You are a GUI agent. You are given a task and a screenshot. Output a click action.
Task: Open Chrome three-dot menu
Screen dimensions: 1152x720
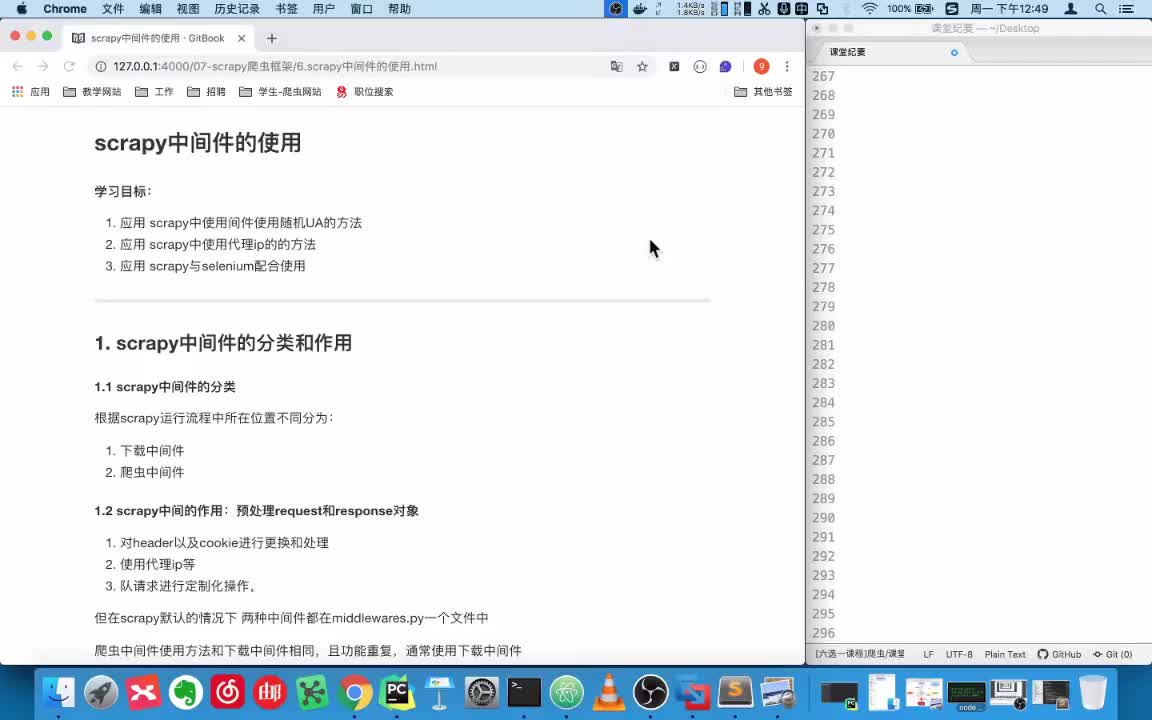787,66
